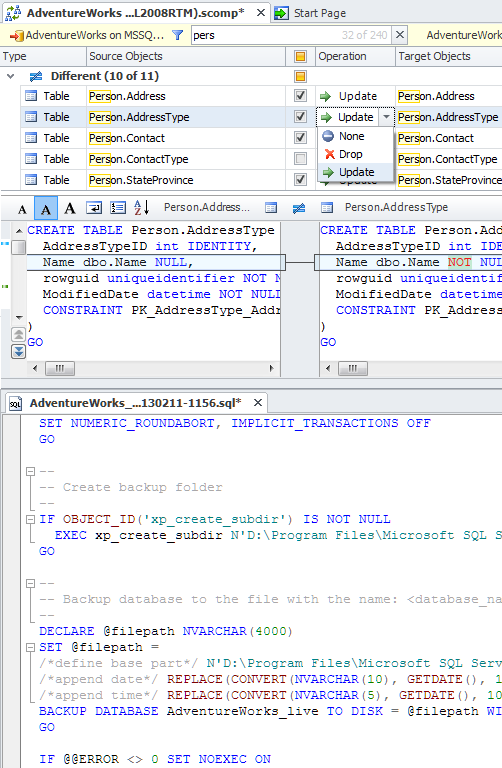This screenshot has height=768, width=502.
Task: Uncheck the Person.AddressType checkbox
Action: point(300,117)
